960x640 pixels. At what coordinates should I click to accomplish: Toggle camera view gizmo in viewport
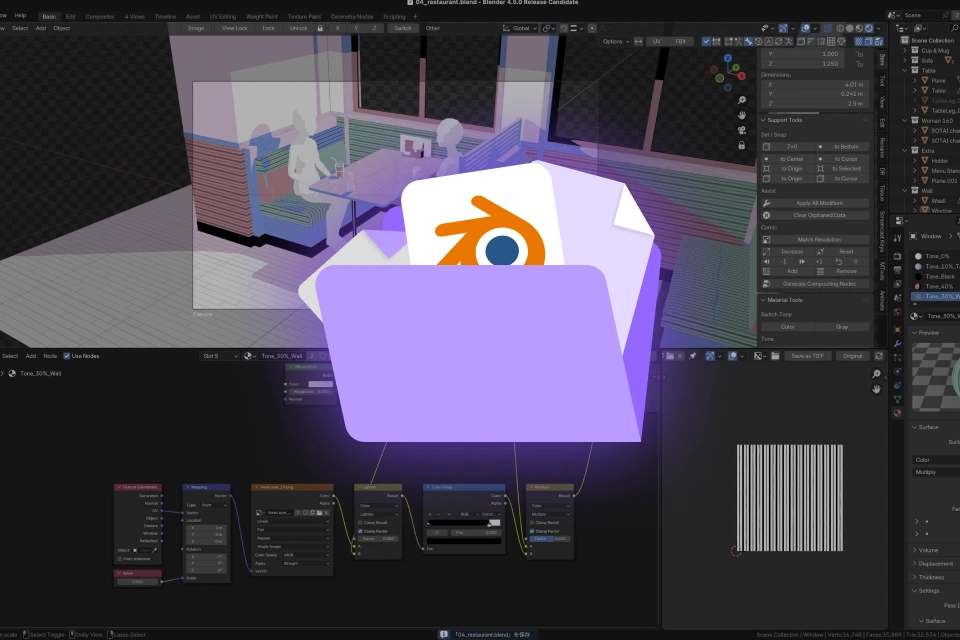click(741, 130)
